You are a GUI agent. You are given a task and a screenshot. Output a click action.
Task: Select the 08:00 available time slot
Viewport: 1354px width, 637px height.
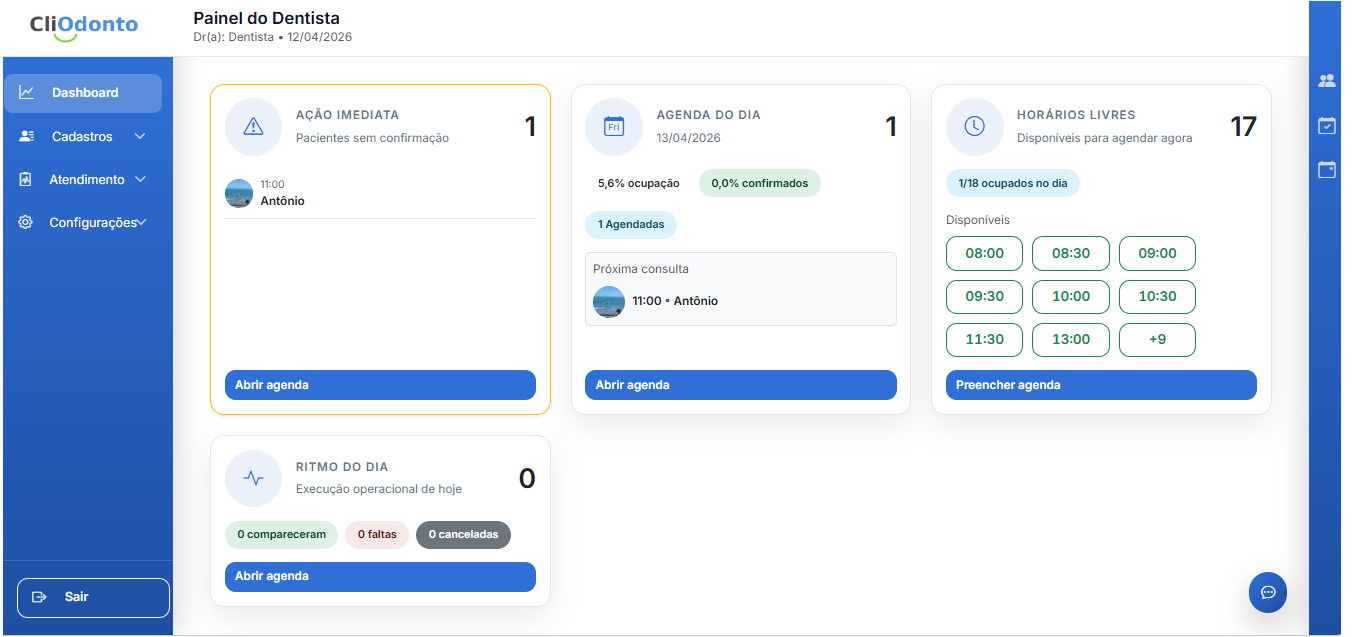[984, 253]
